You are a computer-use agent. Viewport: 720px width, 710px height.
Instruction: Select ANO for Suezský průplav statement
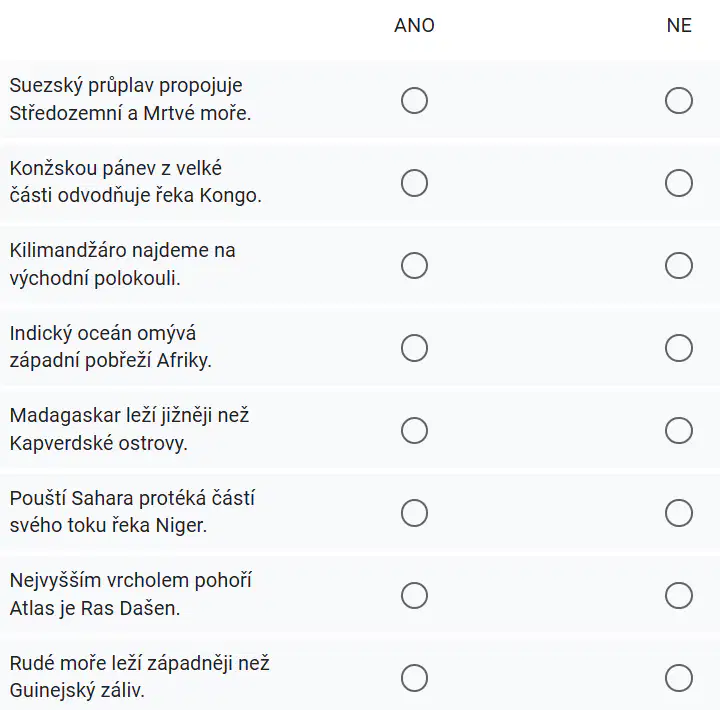coord(414,100)
